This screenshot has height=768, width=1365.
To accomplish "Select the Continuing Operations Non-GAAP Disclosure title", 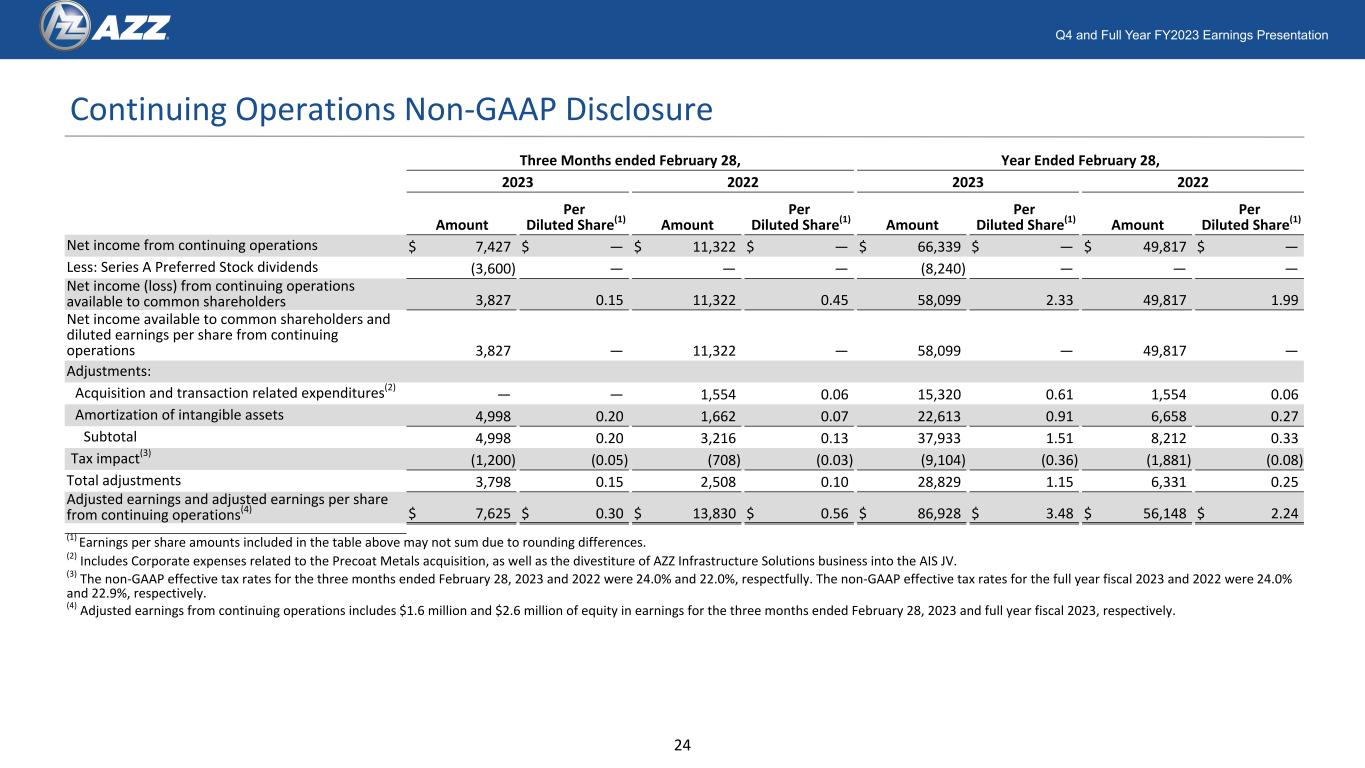I will (x=389, y=108).
